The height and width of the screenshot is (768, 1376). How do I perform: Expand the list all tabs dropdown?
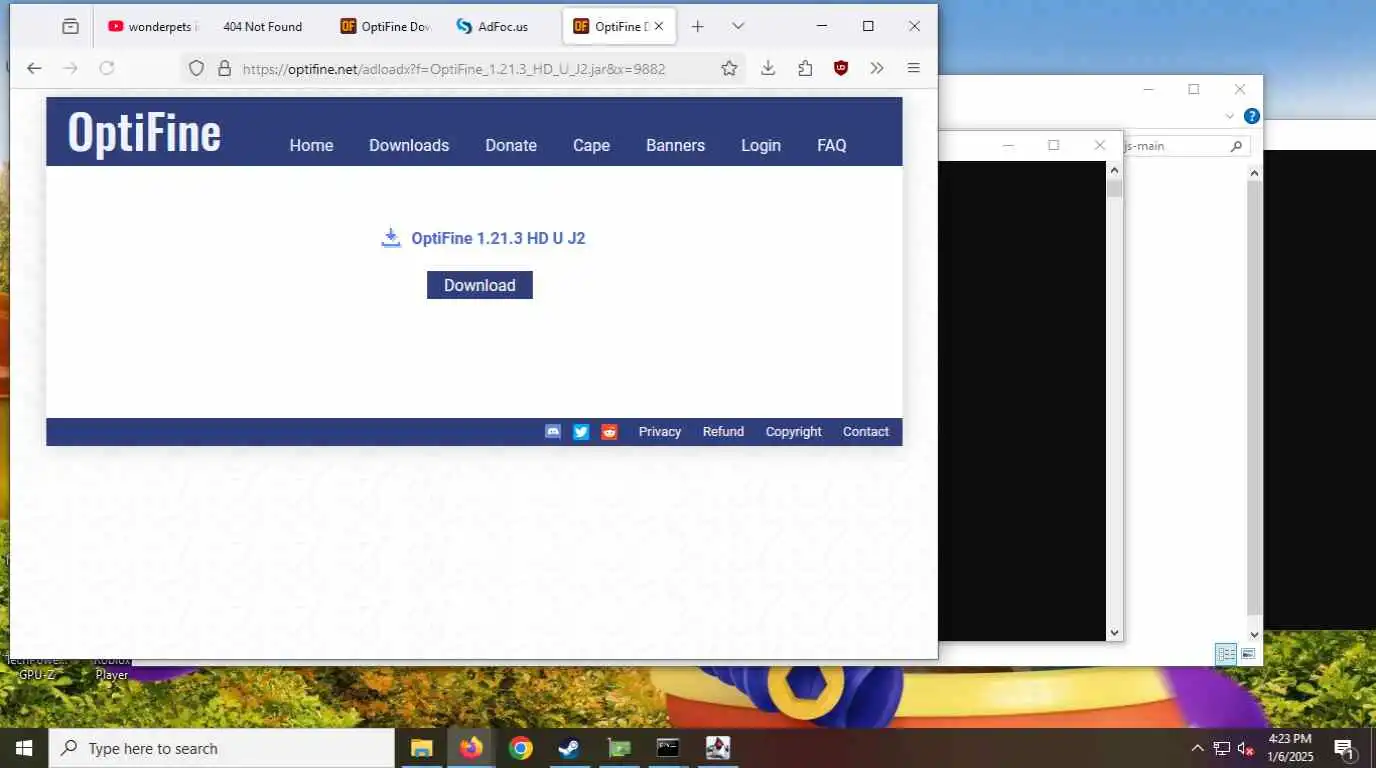(738, 26)
